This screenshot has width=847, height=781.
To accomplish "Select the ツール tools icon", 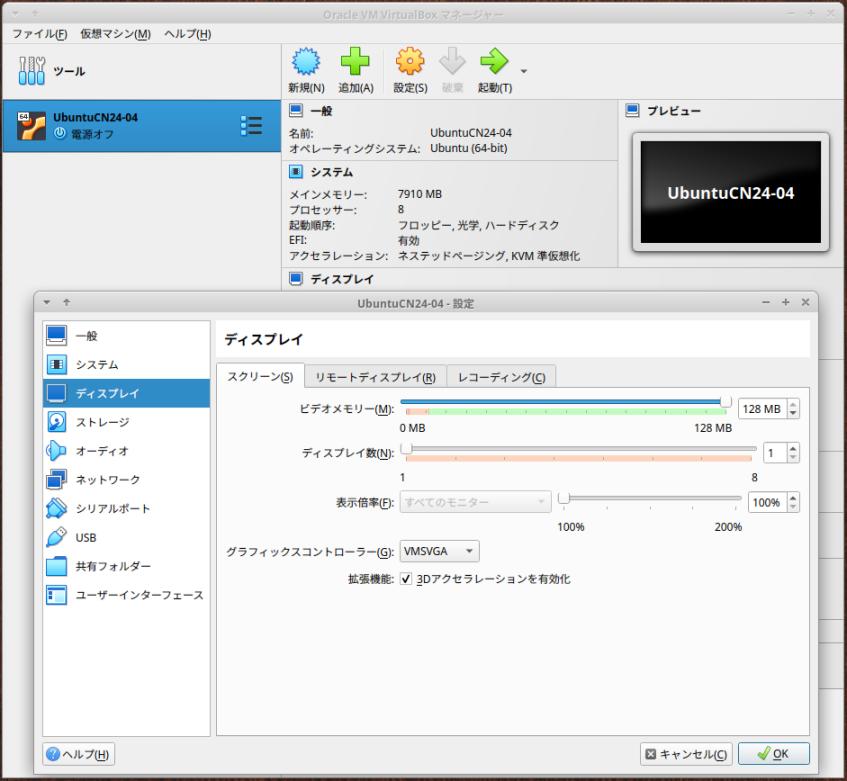I will [32, 71].
